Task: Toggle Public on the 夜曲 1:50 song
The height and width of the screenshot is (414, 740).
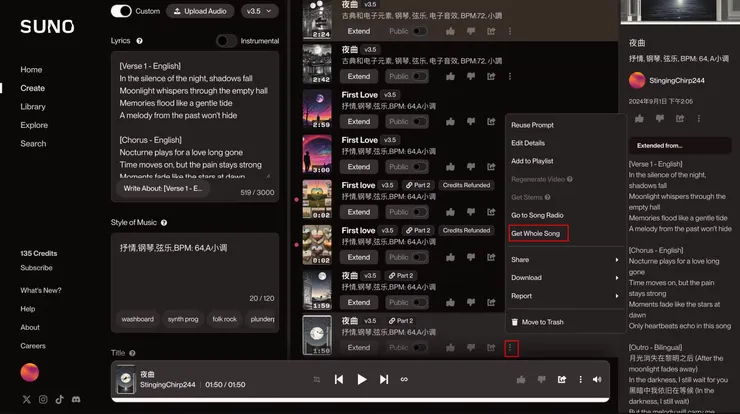Action: point(420,348)
